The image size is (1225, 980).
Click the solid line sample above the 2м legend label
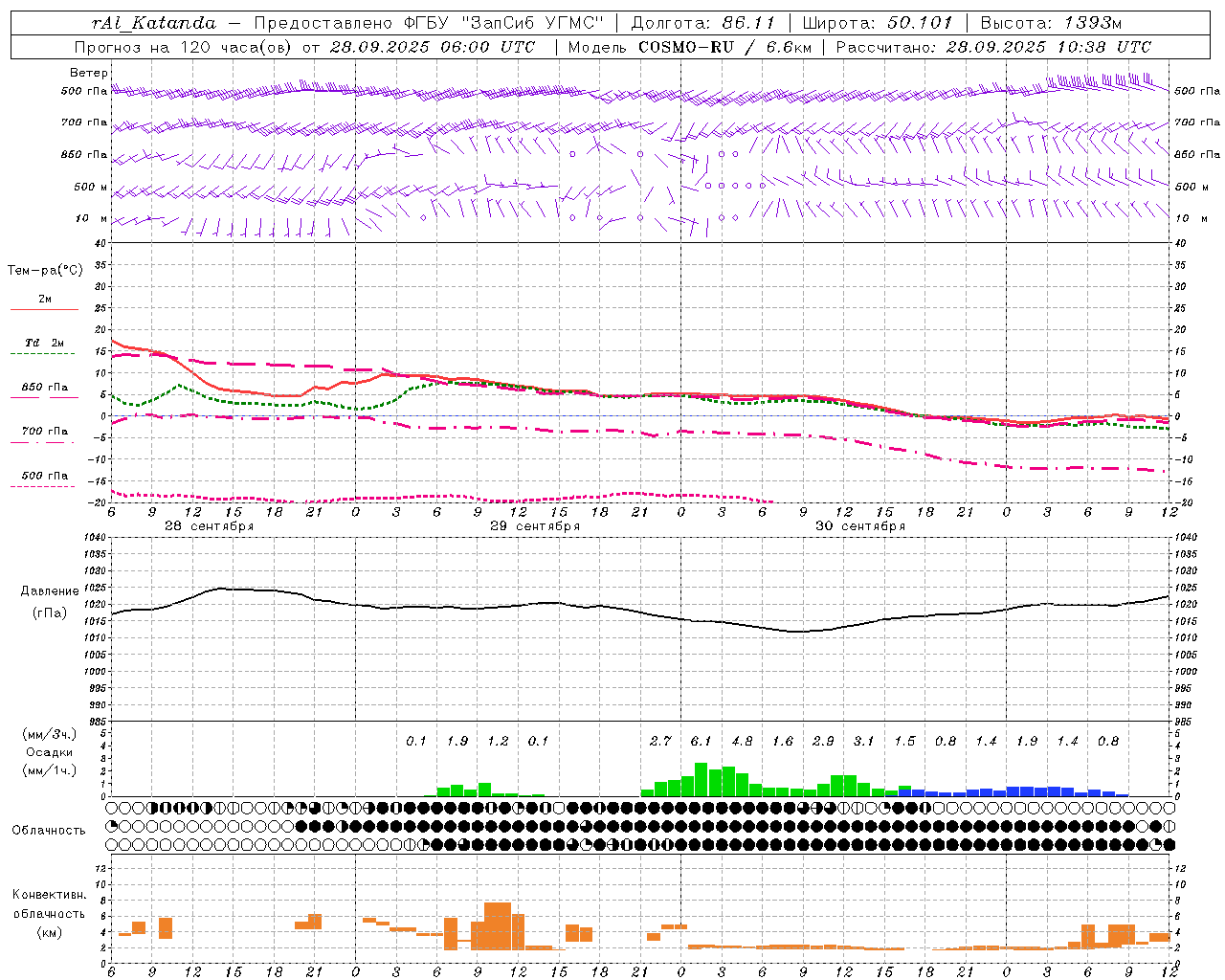pyautogui.click(x=44, y=309)
